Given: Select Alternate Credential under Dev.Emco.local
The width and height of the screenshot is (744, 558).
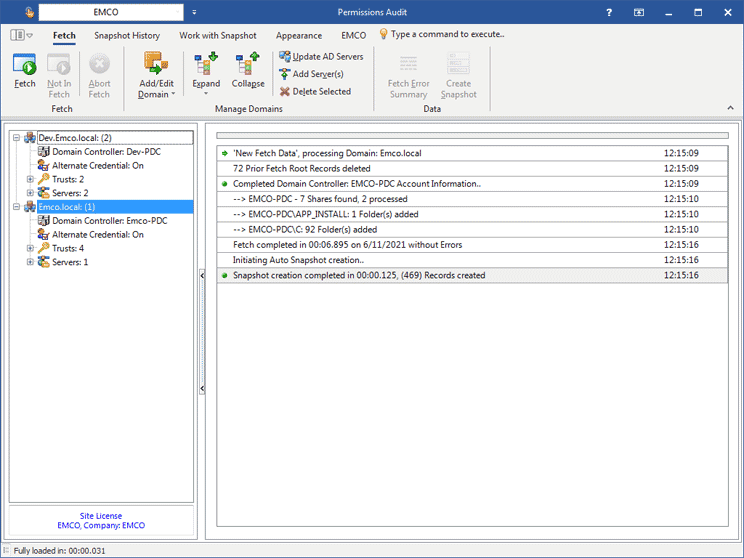Looking at the screenshot, I should (98, 165).
